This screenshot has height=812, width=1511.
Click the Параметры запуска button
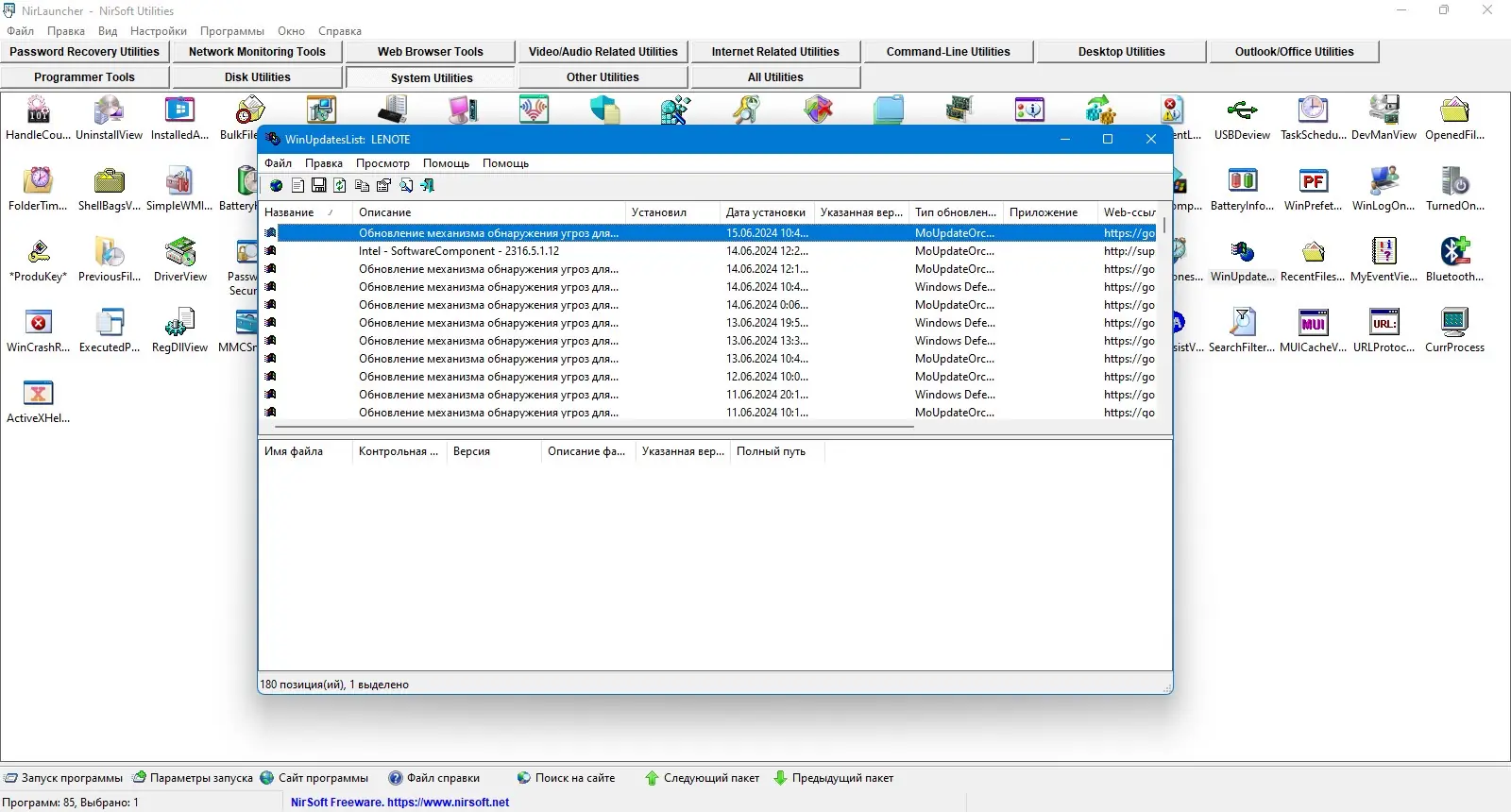pyautogui.click(x=193, y=778)
